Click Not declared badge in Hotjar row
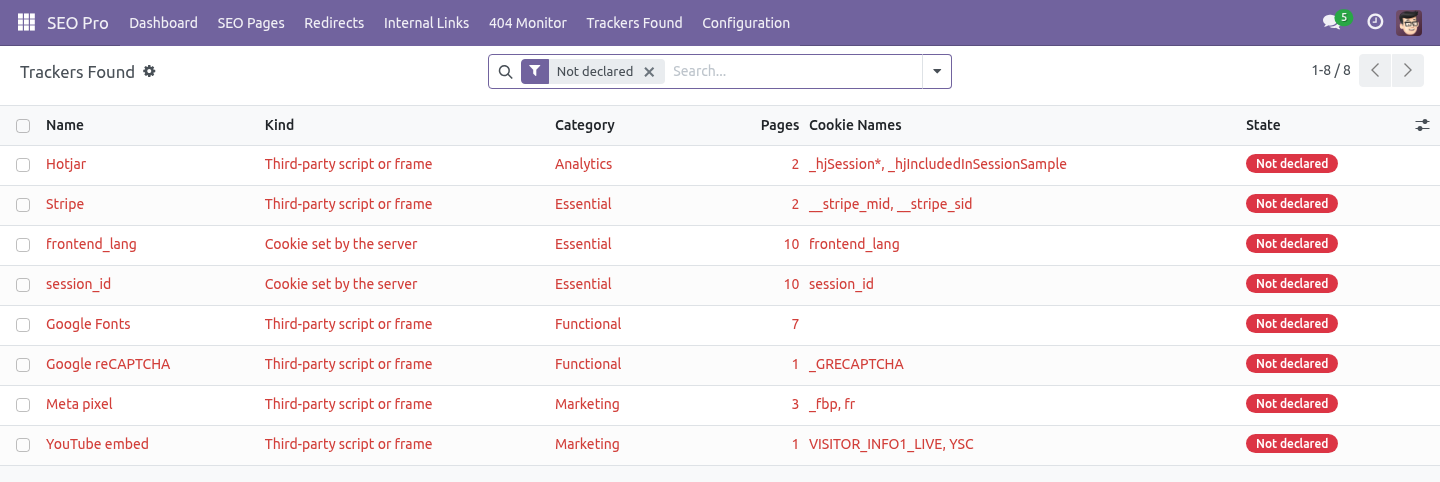Image resolution: width=1440 pixels, height=482 pixels. 1292,164
